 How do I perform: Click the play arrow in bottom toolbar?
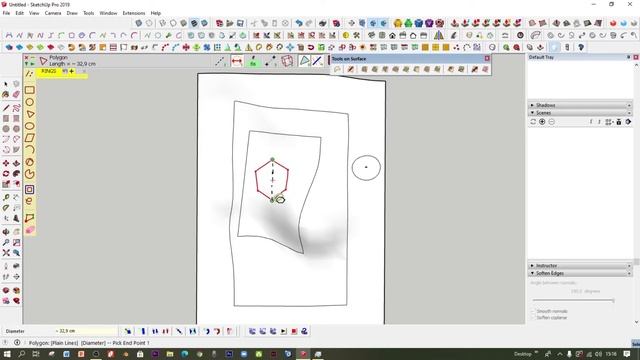(x=284, y=331)
